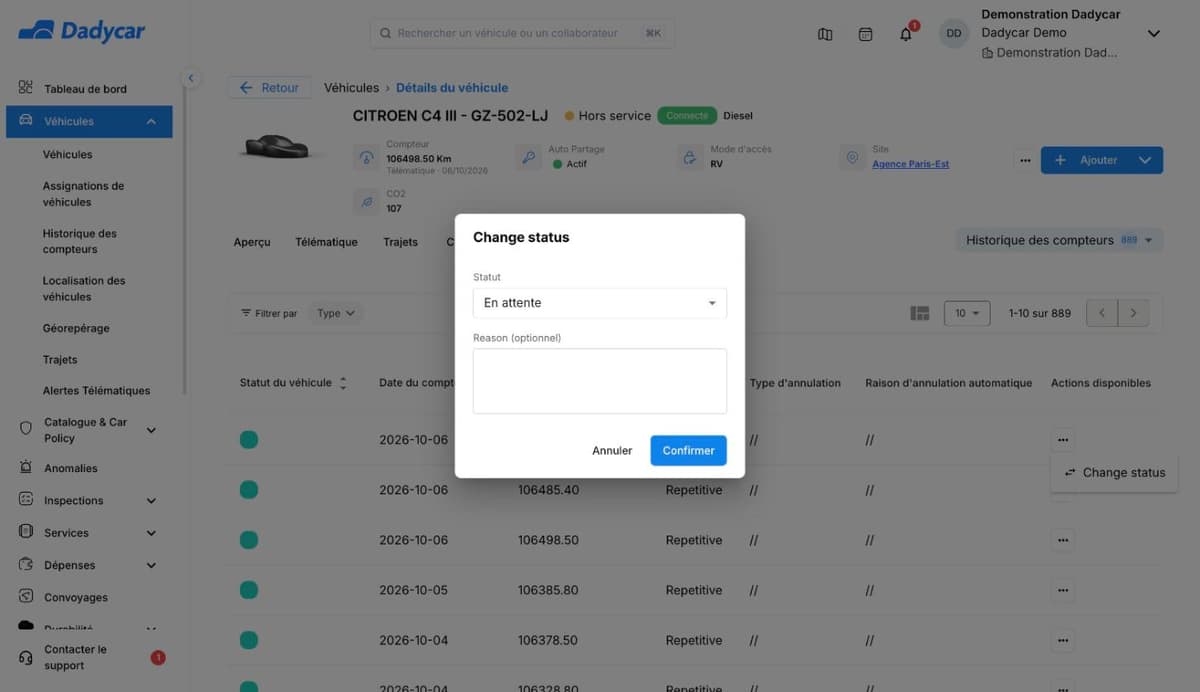This screenshot has height=692, width=1200.
Task: Switch the table layout view icon
Action: [x=920, y=313]
